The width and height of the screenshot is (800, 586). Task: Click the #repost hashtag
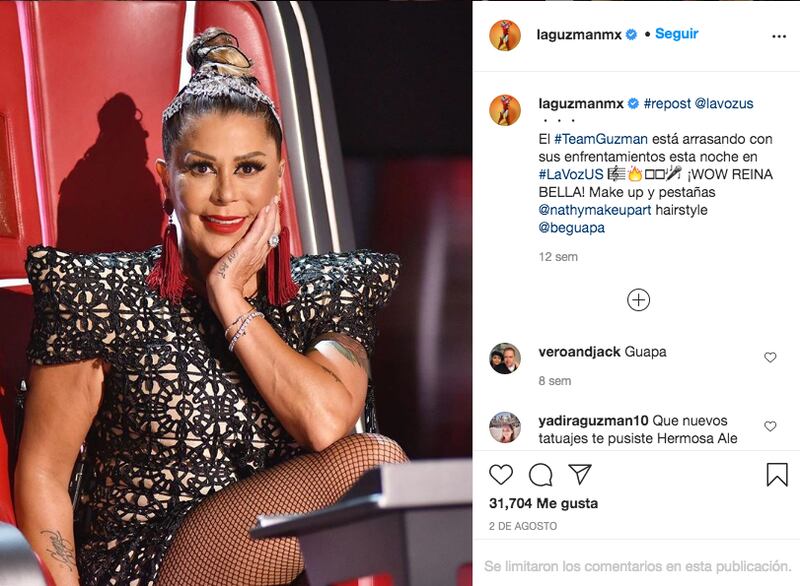[x=667, y=104]
